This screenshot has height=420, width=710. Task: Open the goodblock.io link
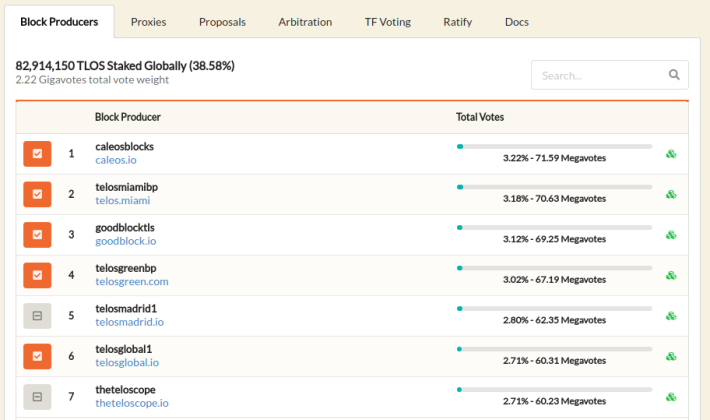[125, 241]
